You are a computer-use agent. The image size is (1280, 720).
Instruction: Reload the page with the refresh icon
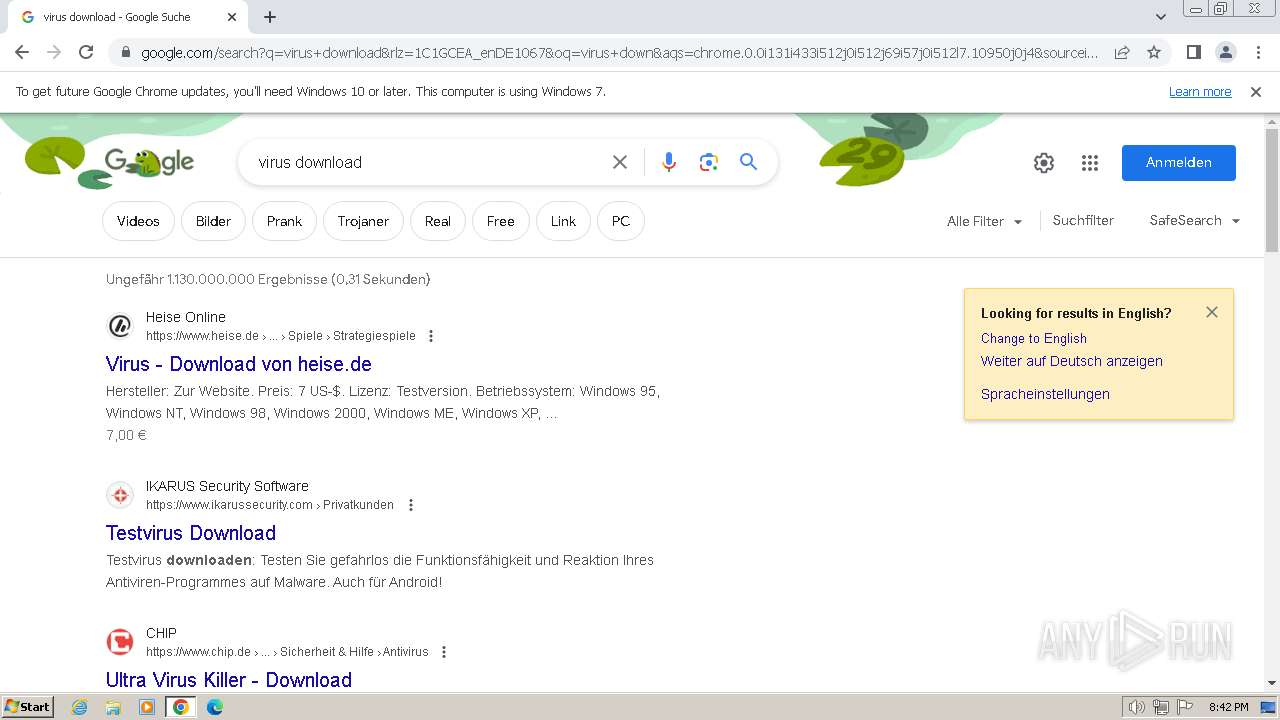pyautogui.click(x=86, y=52)
